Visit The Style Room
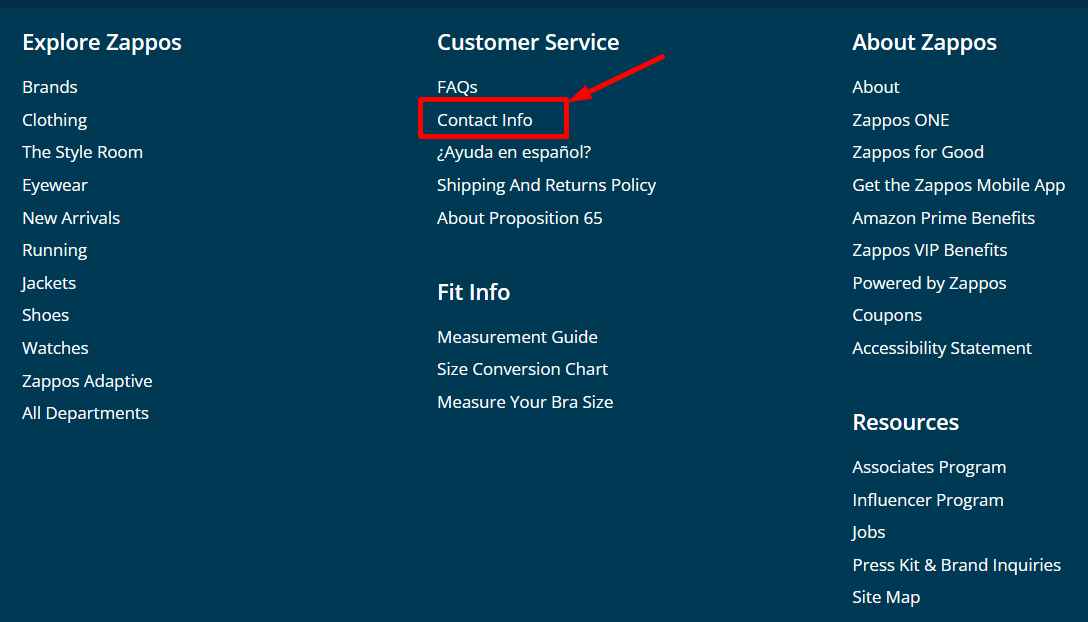This screenshot has height=622, width=1088. 82,152
